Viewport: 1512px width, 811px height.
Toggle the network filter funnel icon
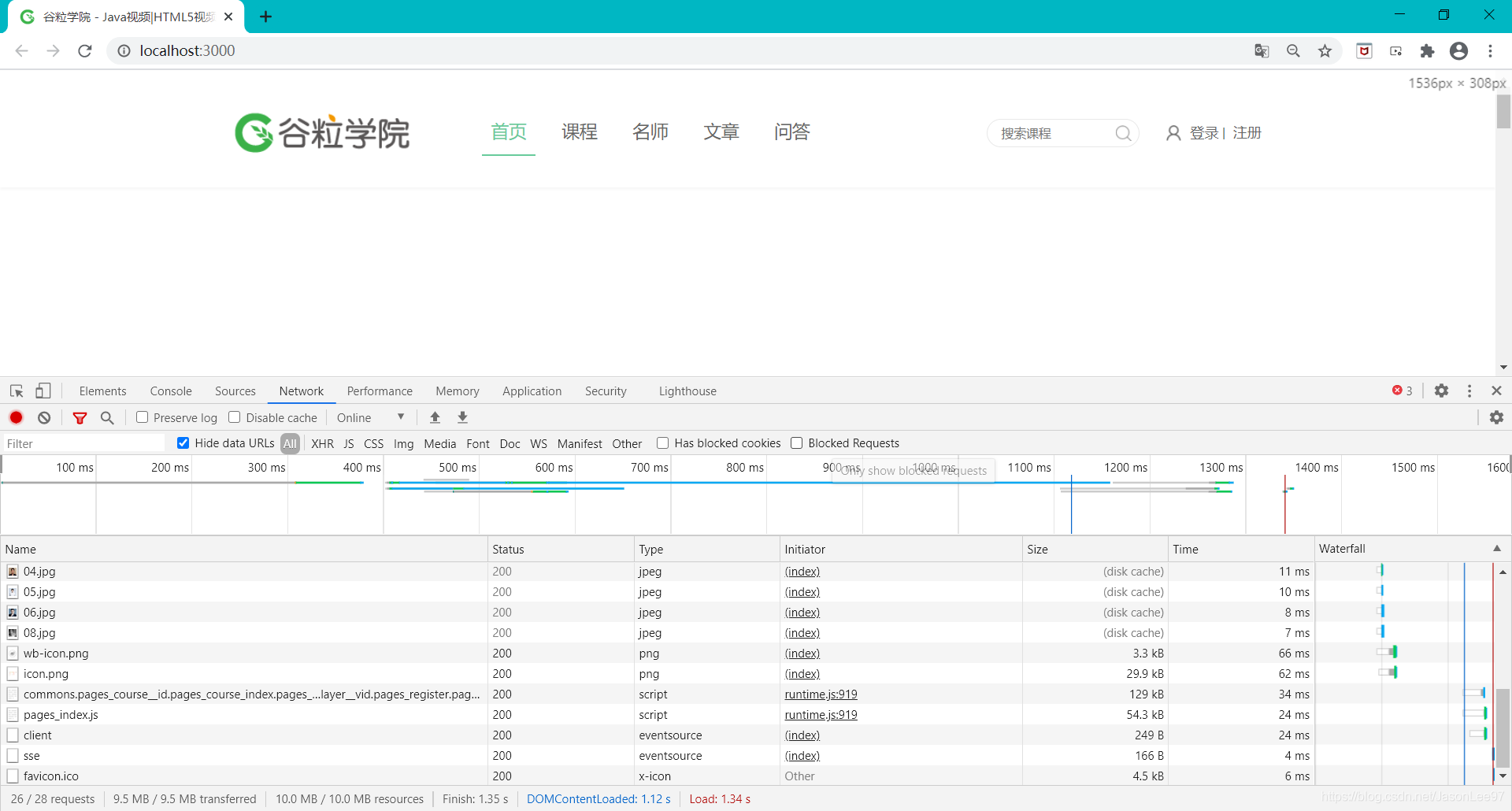click(80, 417)
